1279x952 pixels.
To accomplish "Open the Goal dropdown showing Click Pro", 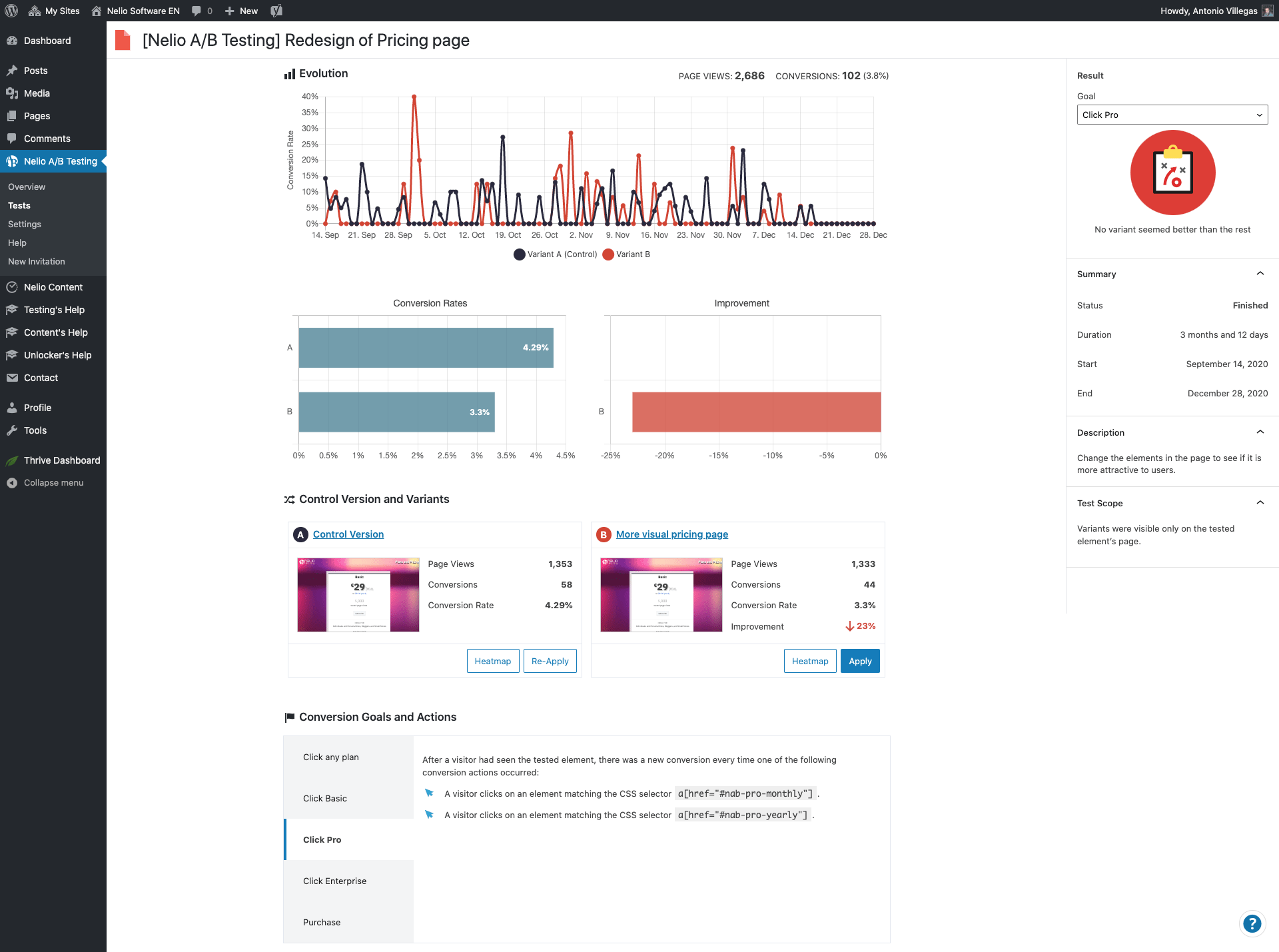I will (1172, 115).
